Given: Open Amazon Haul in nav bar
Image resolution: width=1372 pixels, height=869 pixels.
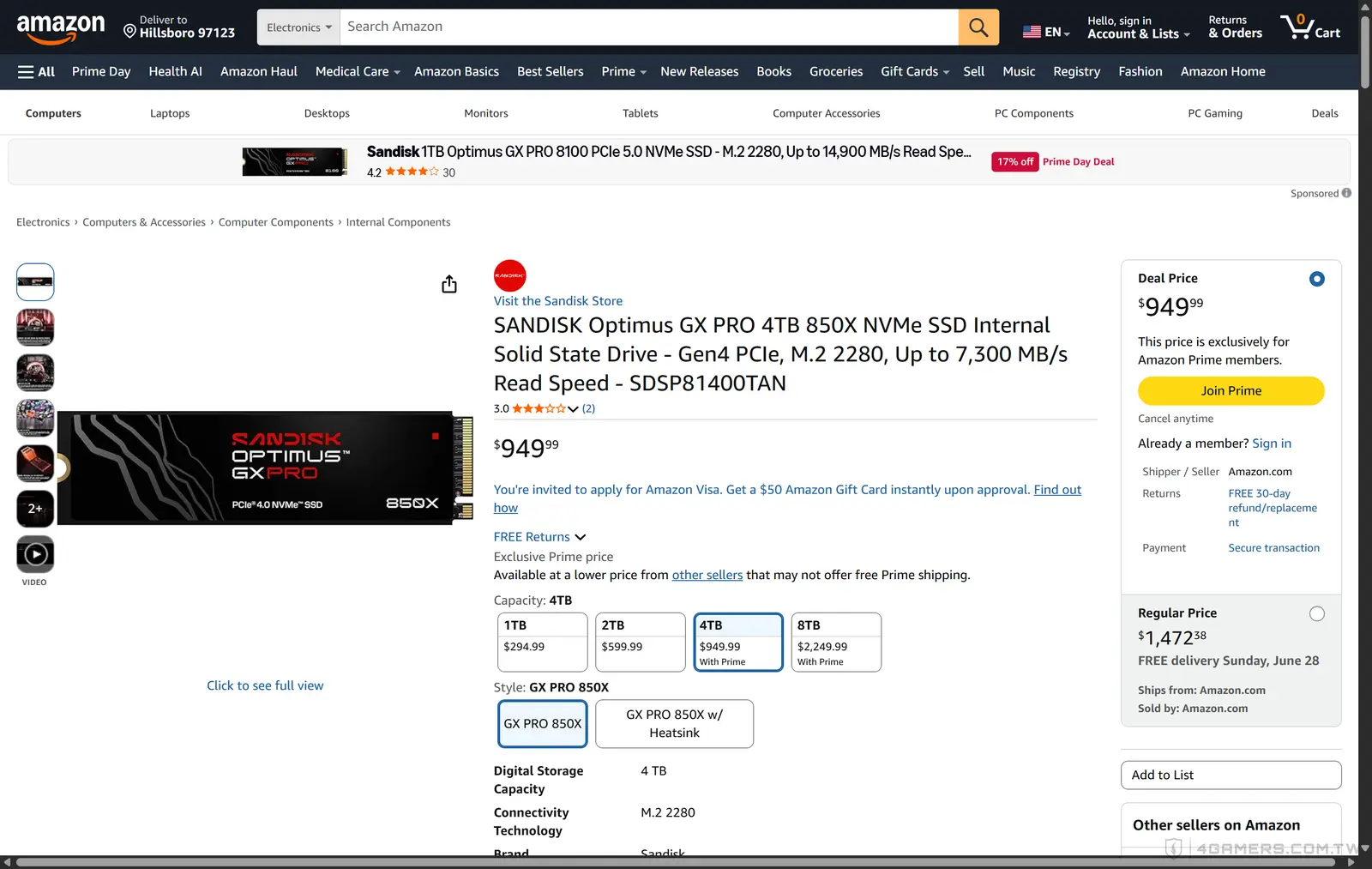Looking at the screenshot, I should pos(259,72).
